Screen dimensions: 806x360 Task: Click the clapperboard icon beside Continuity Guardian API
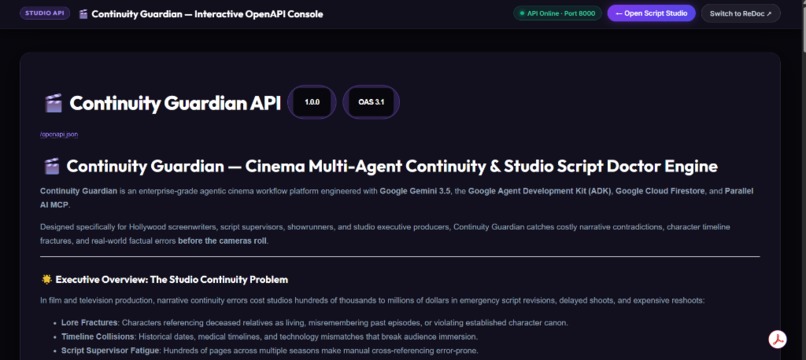(x=53, y=103)
